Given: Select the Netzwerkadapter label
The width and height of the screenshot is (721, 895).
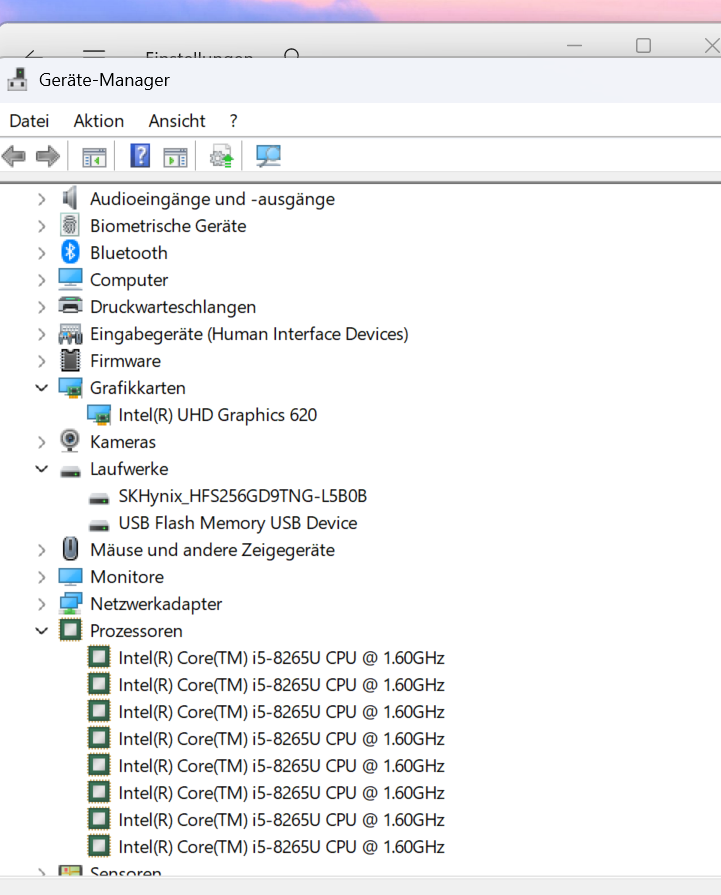Looking at the screenshot, I should 156,604.
